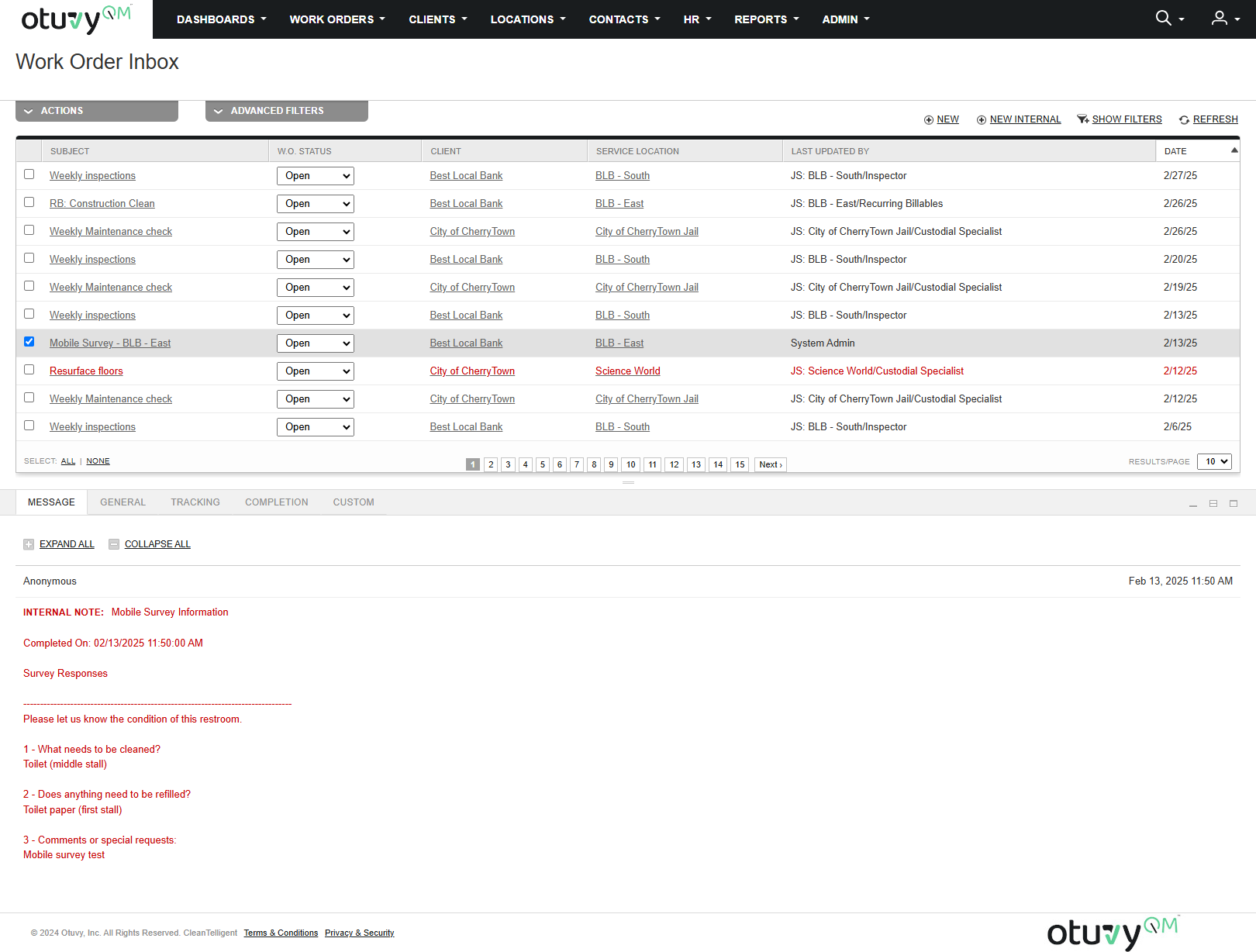1256x952 pixels.
Task: Uncheck the Mobile Survey - BLB - East checkbox
Action: pyautogui.click(x=29, y=342)
